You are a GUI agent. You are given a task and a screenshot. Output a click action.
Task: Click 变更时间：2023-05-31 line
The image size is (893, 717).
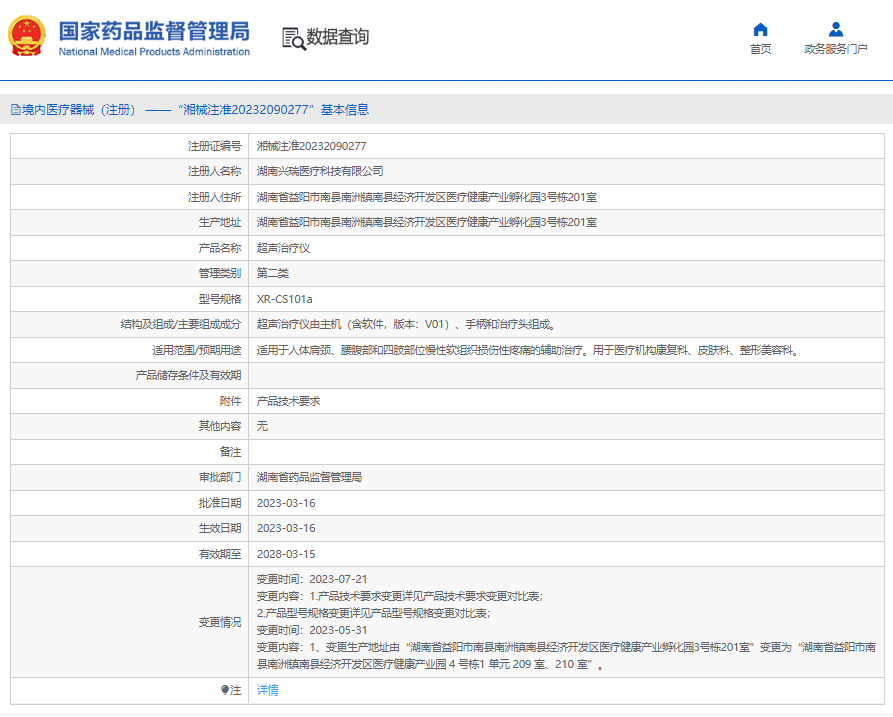(312, 630)
